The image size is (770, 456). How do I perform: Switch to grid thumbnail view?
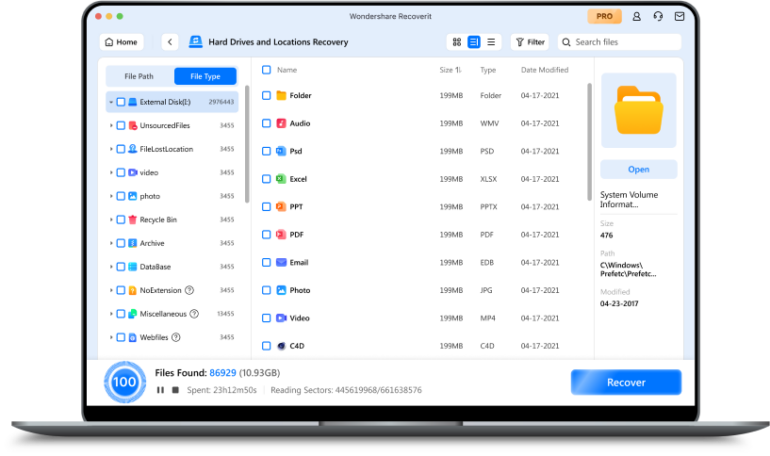tap(457, 42)
